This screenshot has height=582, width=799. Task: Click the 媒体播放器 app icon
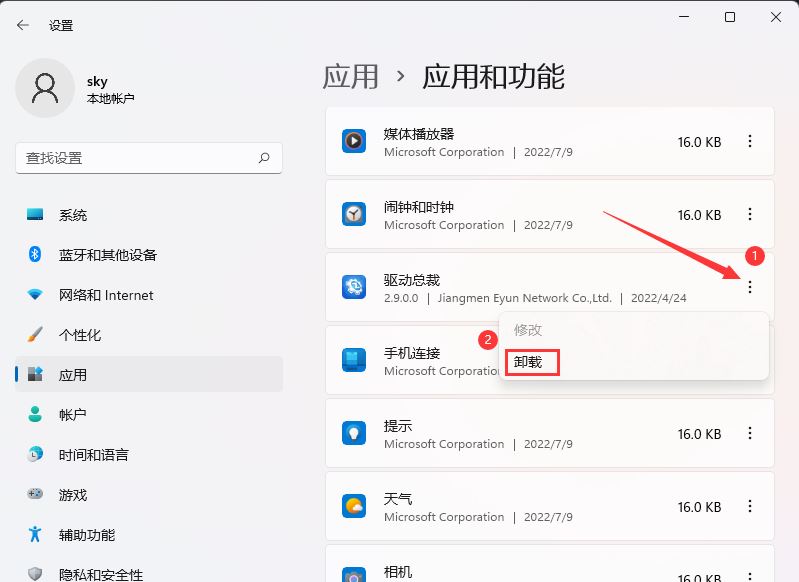(354, 142)
